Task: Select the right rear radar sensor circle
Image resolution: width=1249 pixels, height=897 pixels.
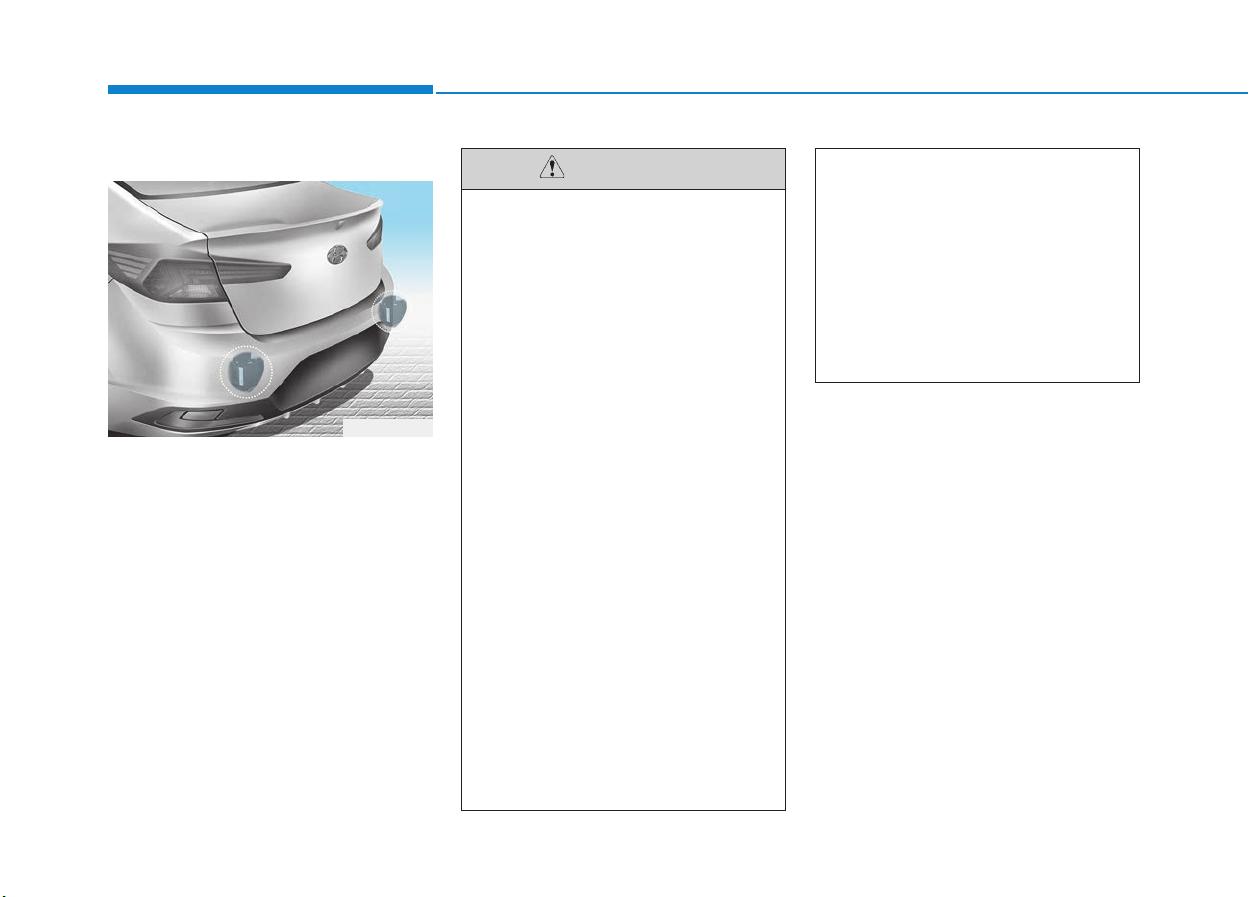Action: pyautogui.click(x=390, y=310)
